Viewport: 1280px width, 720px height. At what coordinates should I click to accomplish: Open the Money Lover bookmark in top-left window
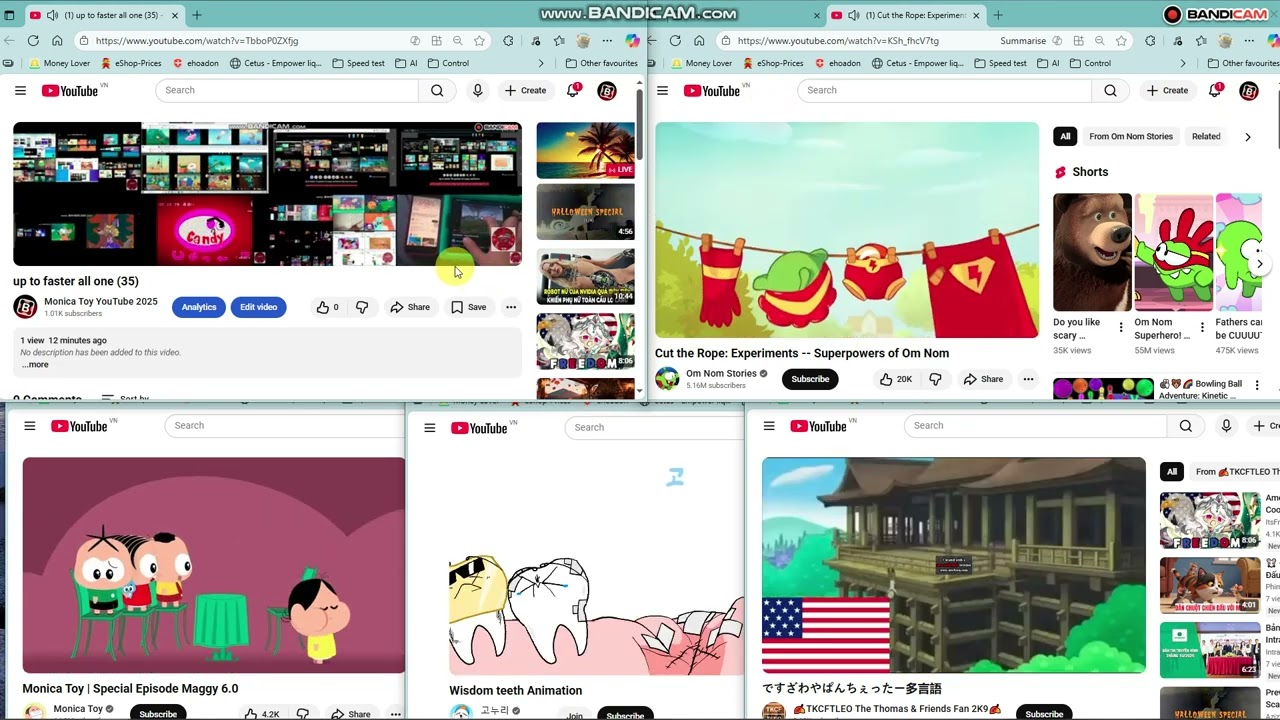[x=62, y=63]
